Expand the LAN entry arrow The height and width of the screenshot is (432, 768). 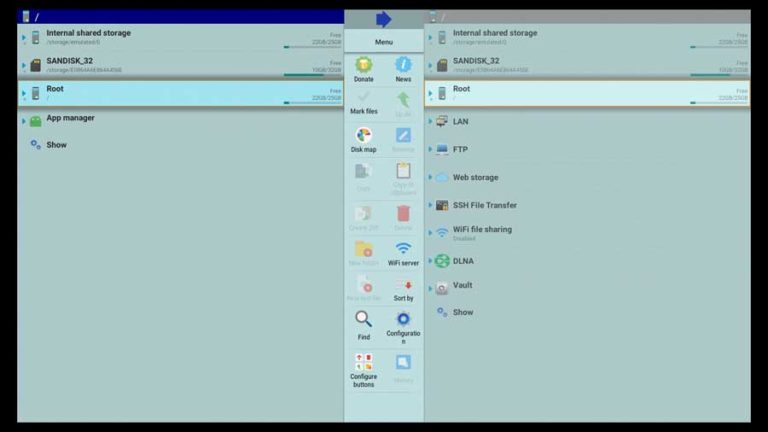430,121
